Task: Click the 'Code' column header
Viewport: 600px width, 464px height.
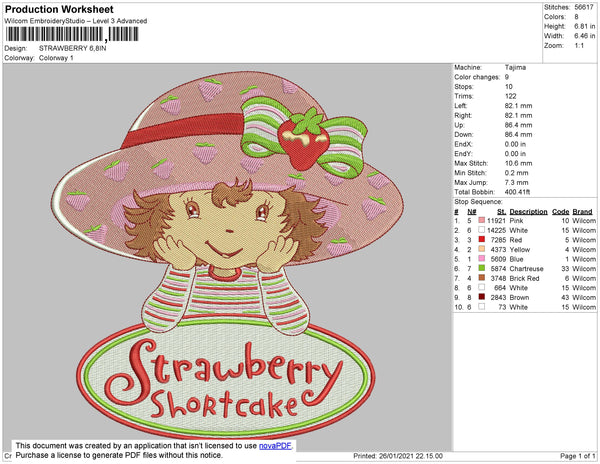Action: (561, 212)
